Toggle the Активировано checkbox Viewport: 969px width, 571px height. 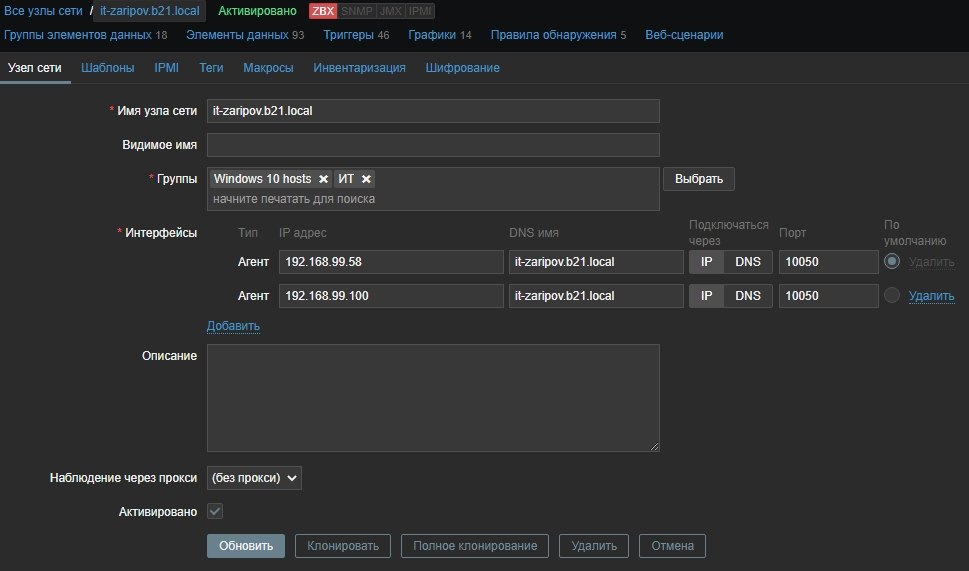pyautogui.click(x=215, y=512)
